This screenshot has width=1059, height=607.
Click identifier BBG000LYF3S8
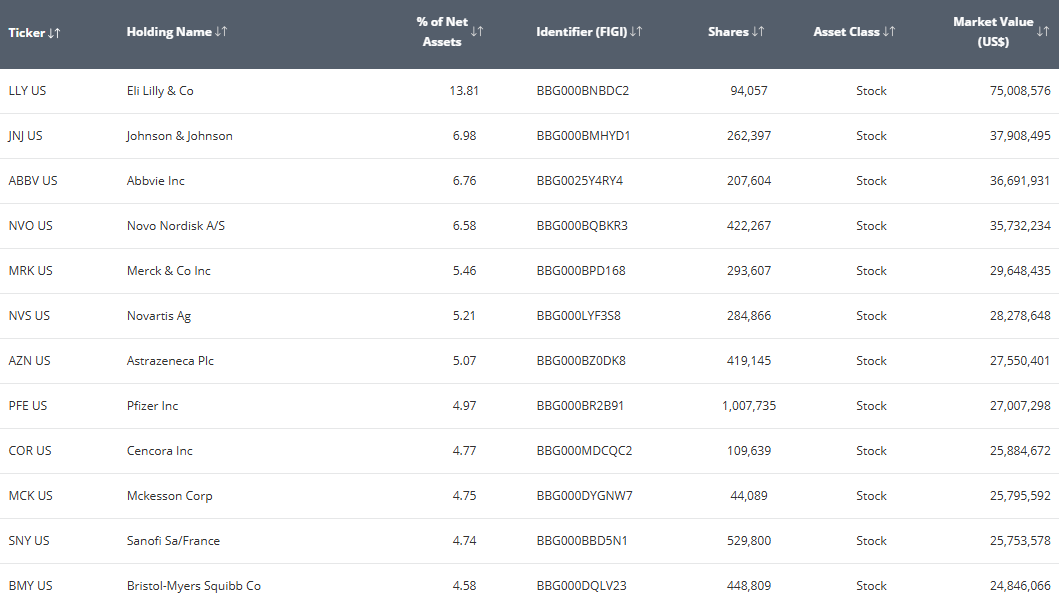(579, 316)
